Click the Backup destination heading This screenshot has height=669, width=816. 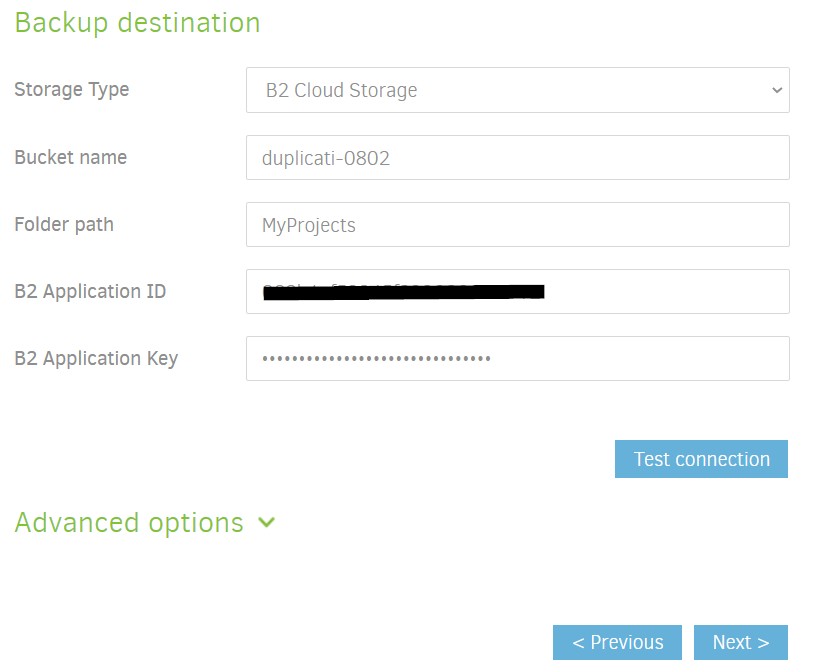pyautogui.click(x=137, y=23)
